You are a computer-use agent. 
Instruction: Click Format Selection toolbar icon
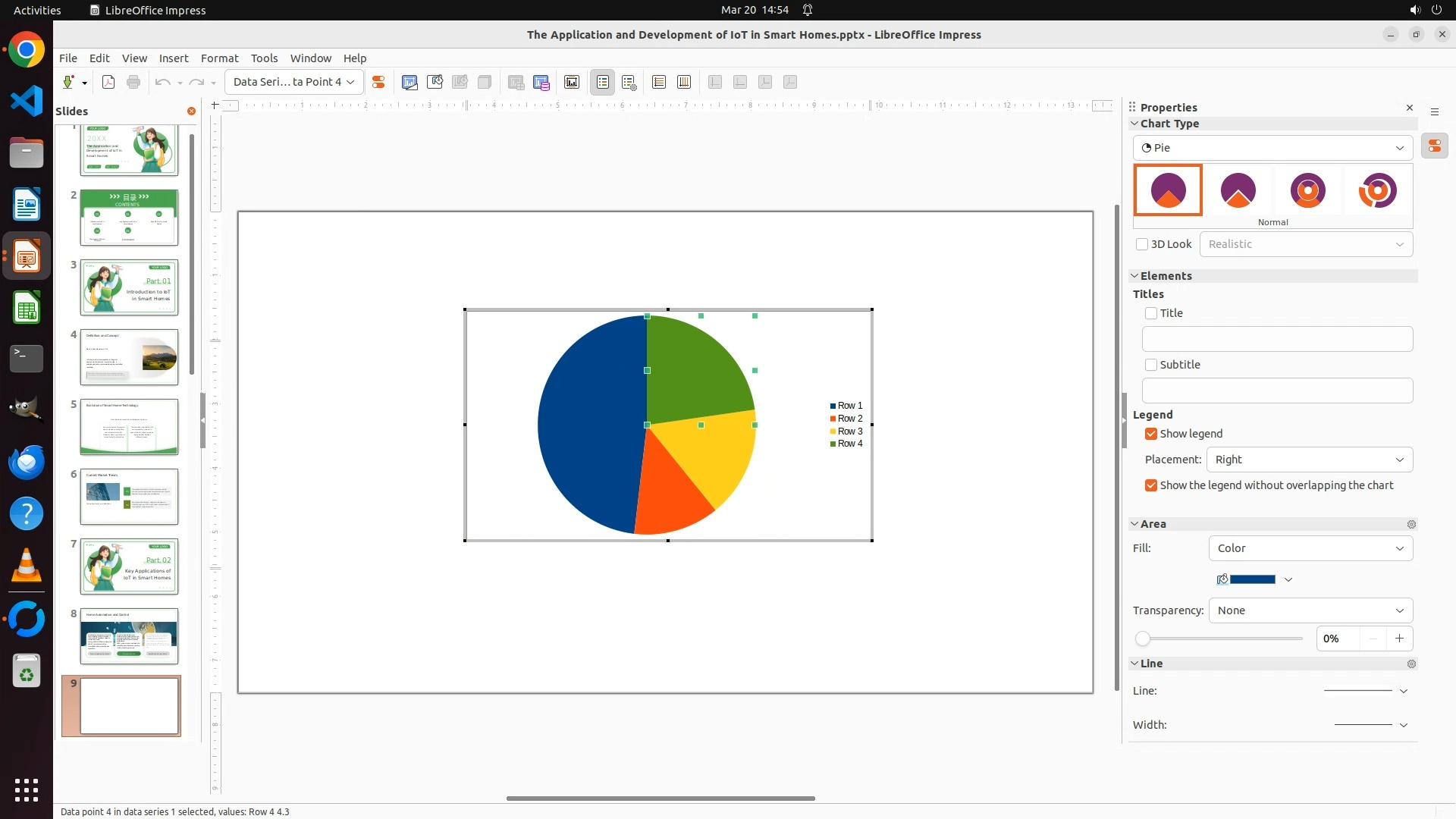378,82
